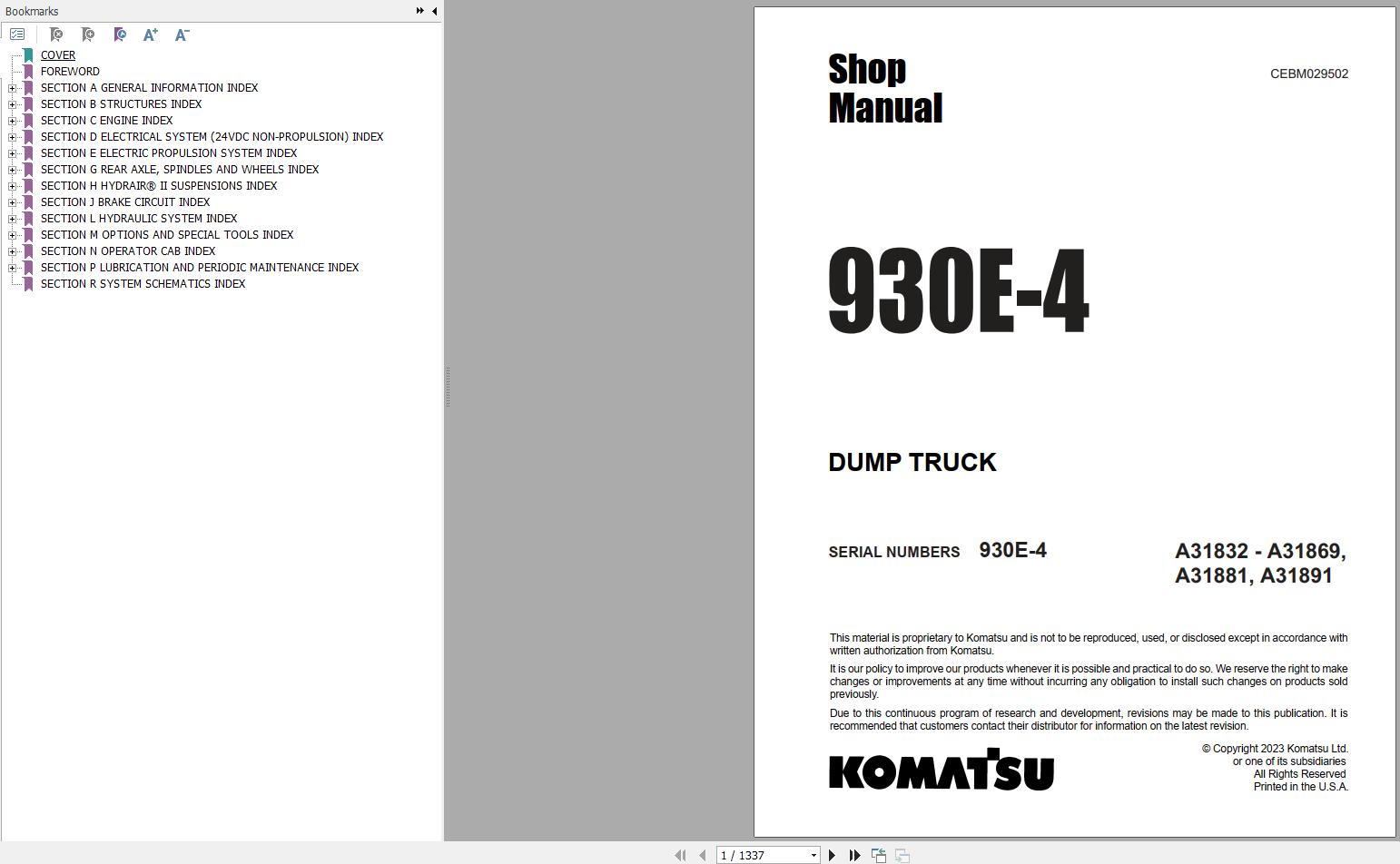
Task: Expand SECTION P LUBRICATION AND PERIODIC MAINTENANCE INDEX
Action: [x=13, y=268]
